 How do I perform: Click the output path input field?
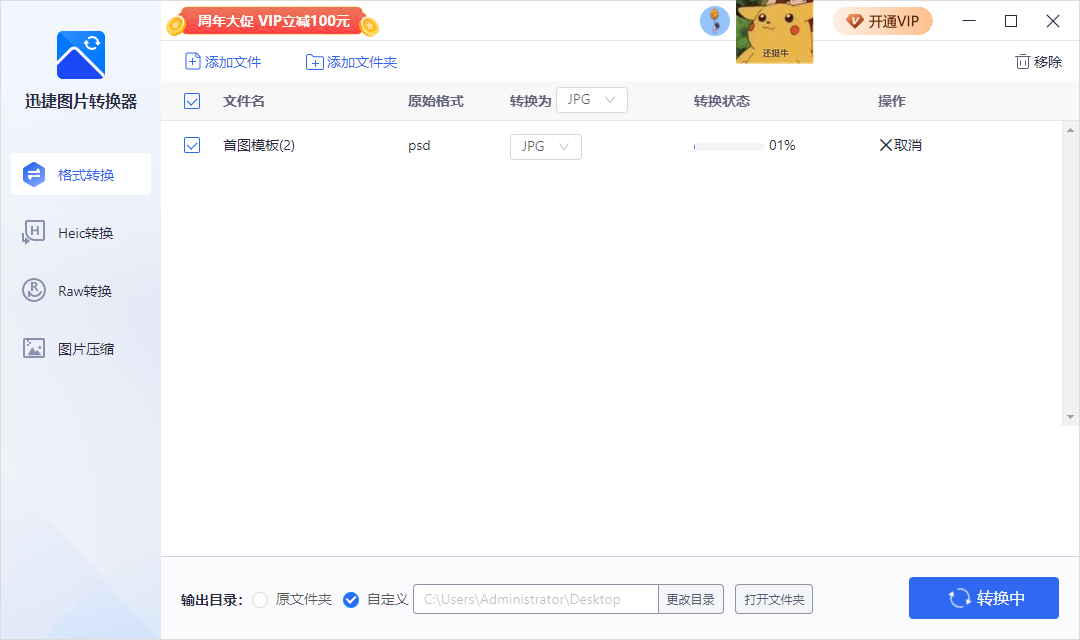536,599
